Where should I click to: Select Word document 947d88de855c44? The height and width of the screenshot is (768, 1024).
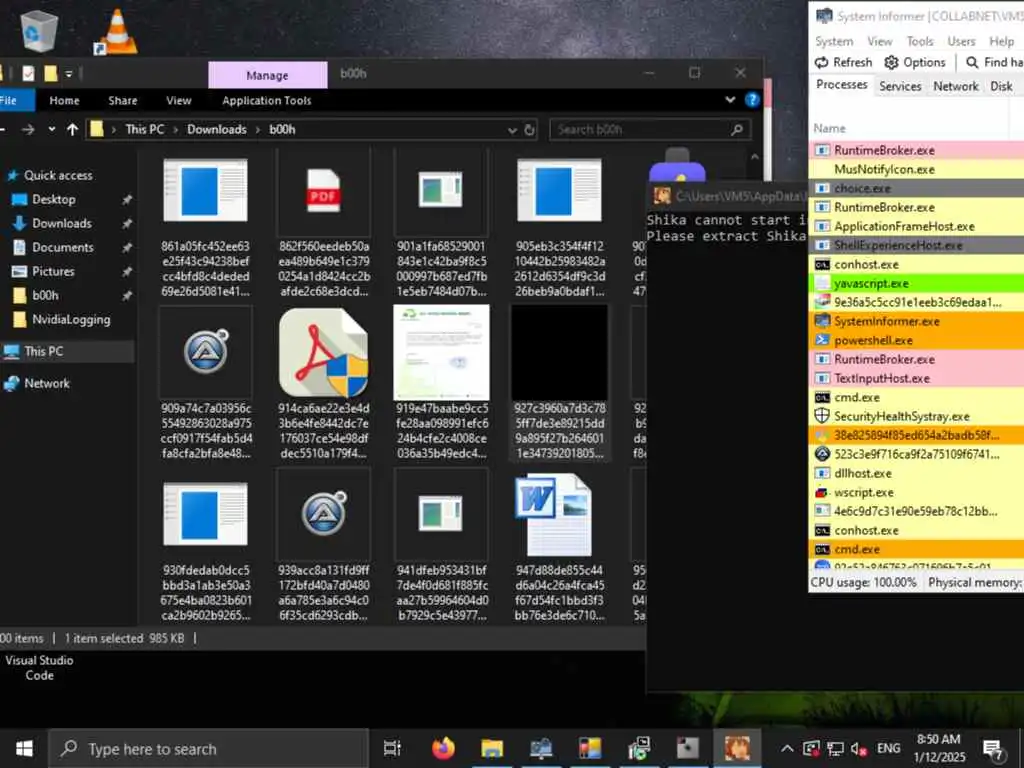pyautogui.click(x=554, y=515)
